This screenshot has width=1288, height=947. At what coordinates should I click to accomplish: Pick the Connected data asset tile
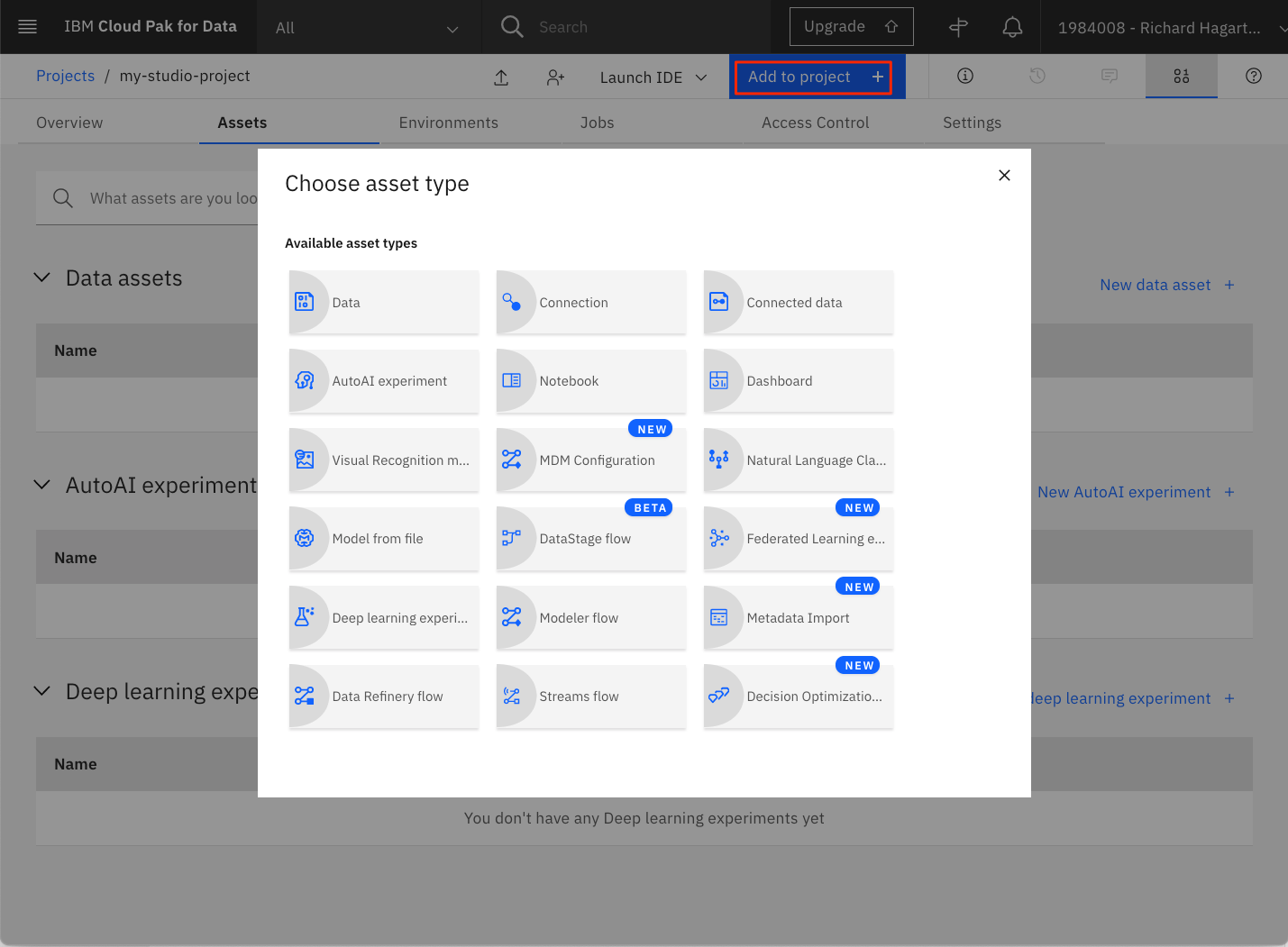coord(799,303)
